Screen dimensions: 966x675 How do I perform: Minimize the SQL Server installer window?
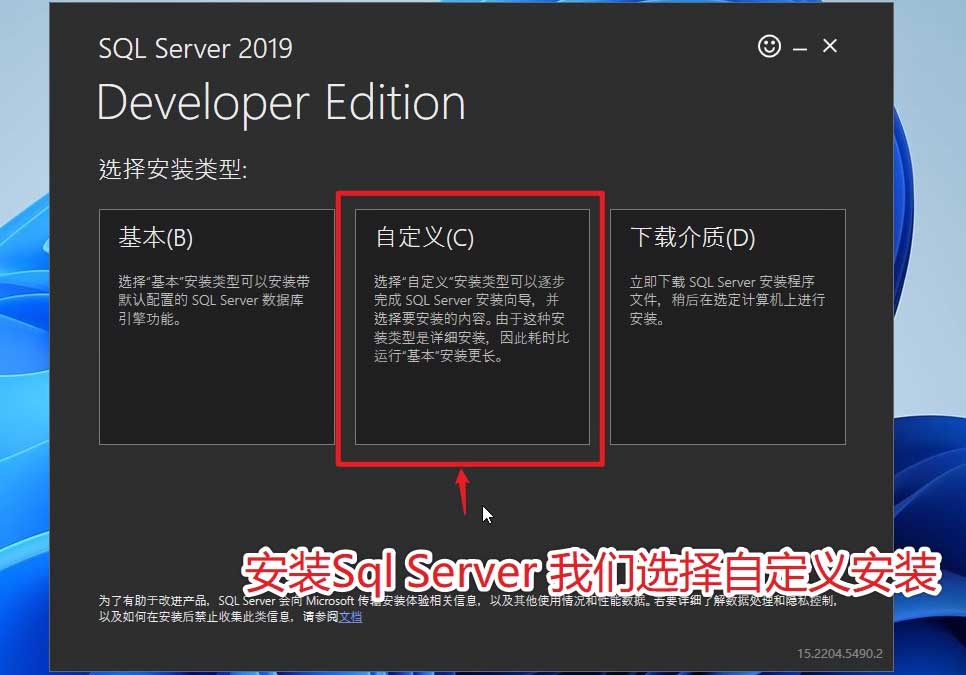pyautogui.click(x=800, y=47)
